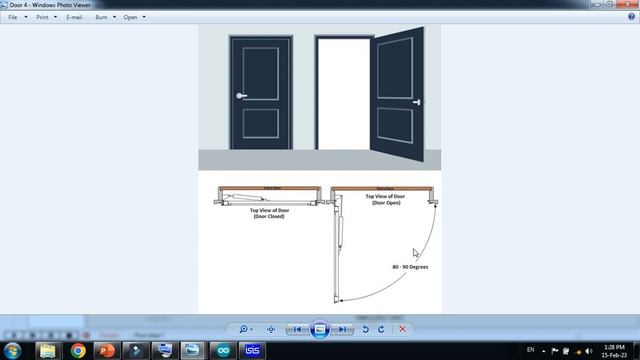Go to the previous photo
This screenshot has width=640, height=360.
tap(297, 329)
